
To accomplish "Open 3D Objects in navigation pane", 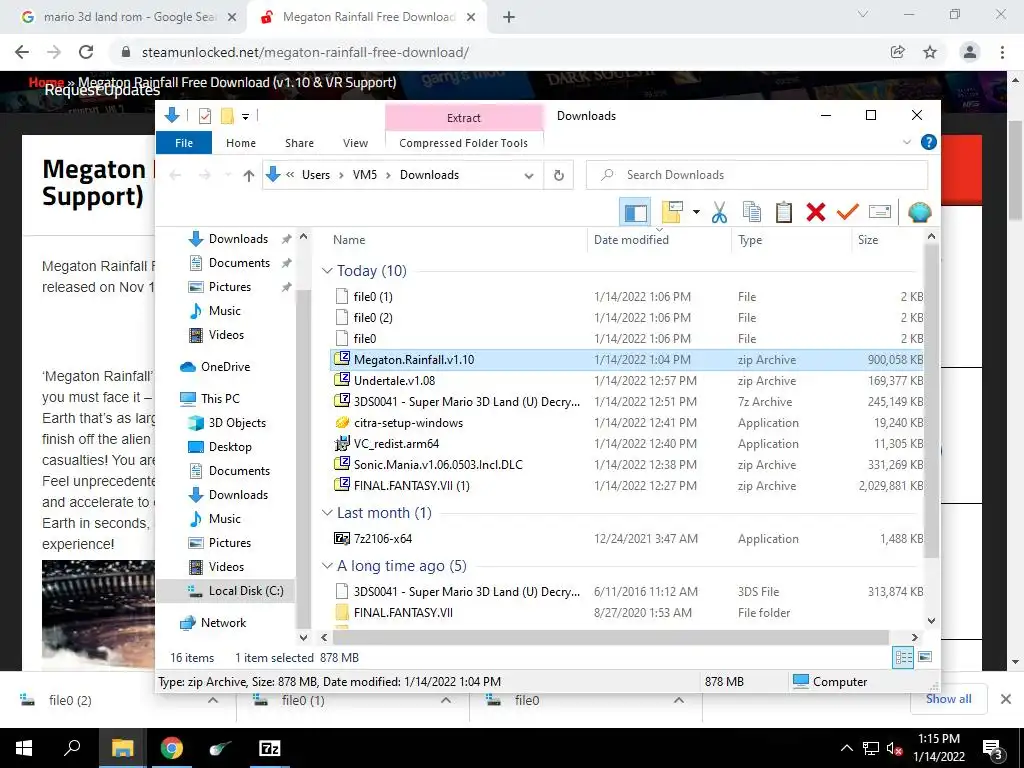I will point(236,423).
